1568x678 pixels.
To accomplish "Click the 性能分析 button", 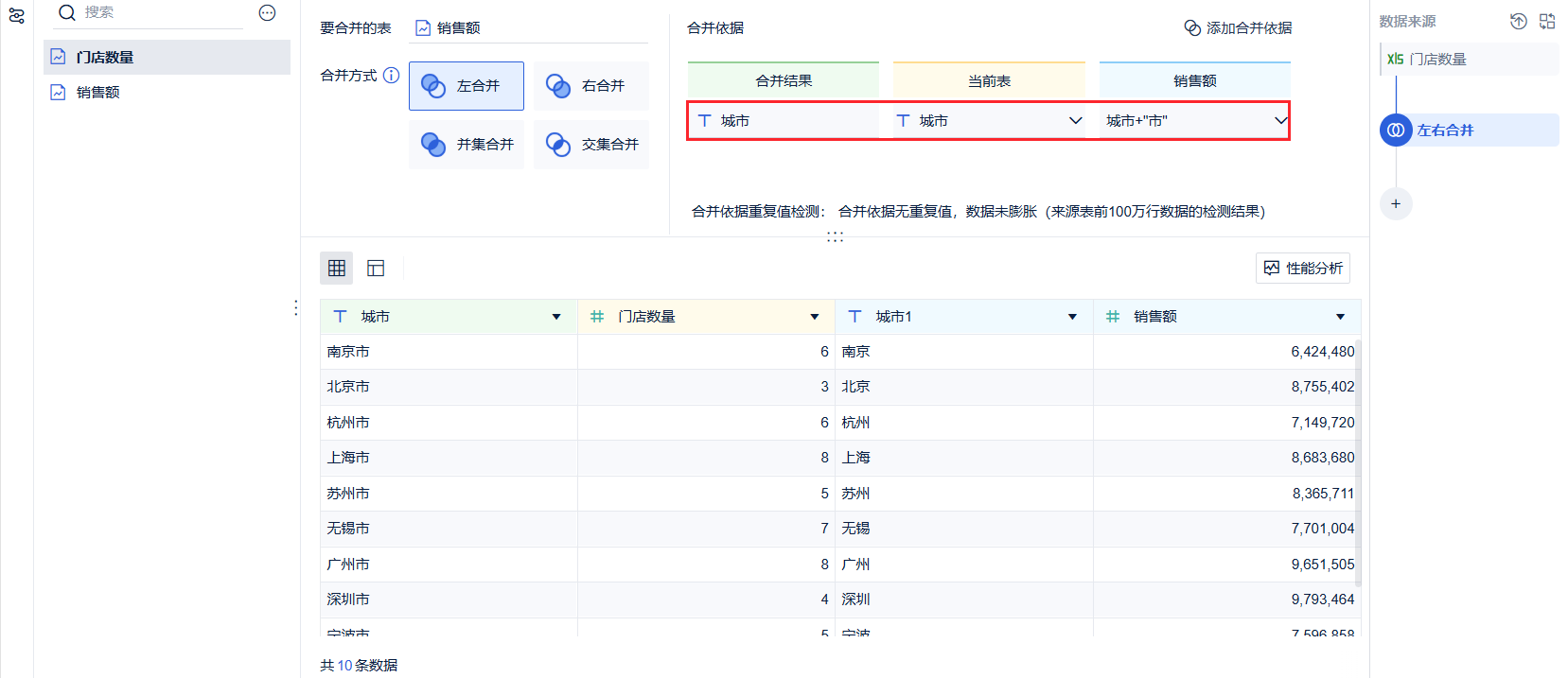I will (x=1303, y=268).
